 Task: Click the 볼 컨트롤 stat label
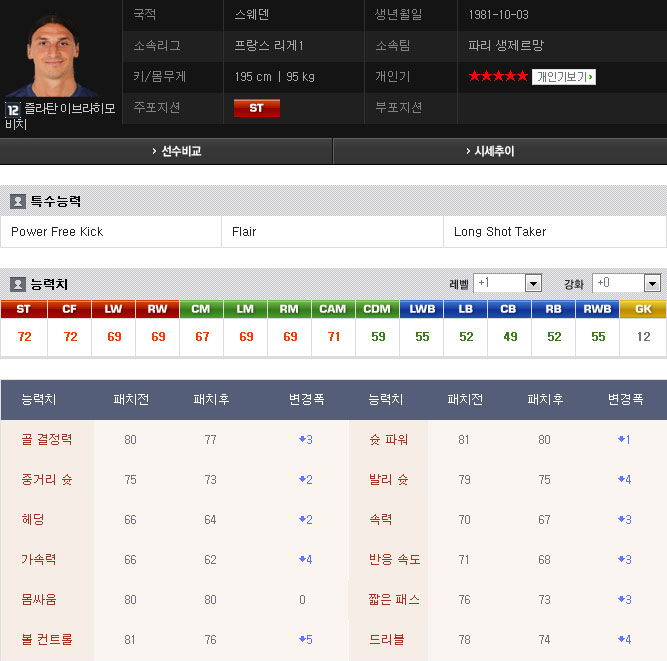47,639
